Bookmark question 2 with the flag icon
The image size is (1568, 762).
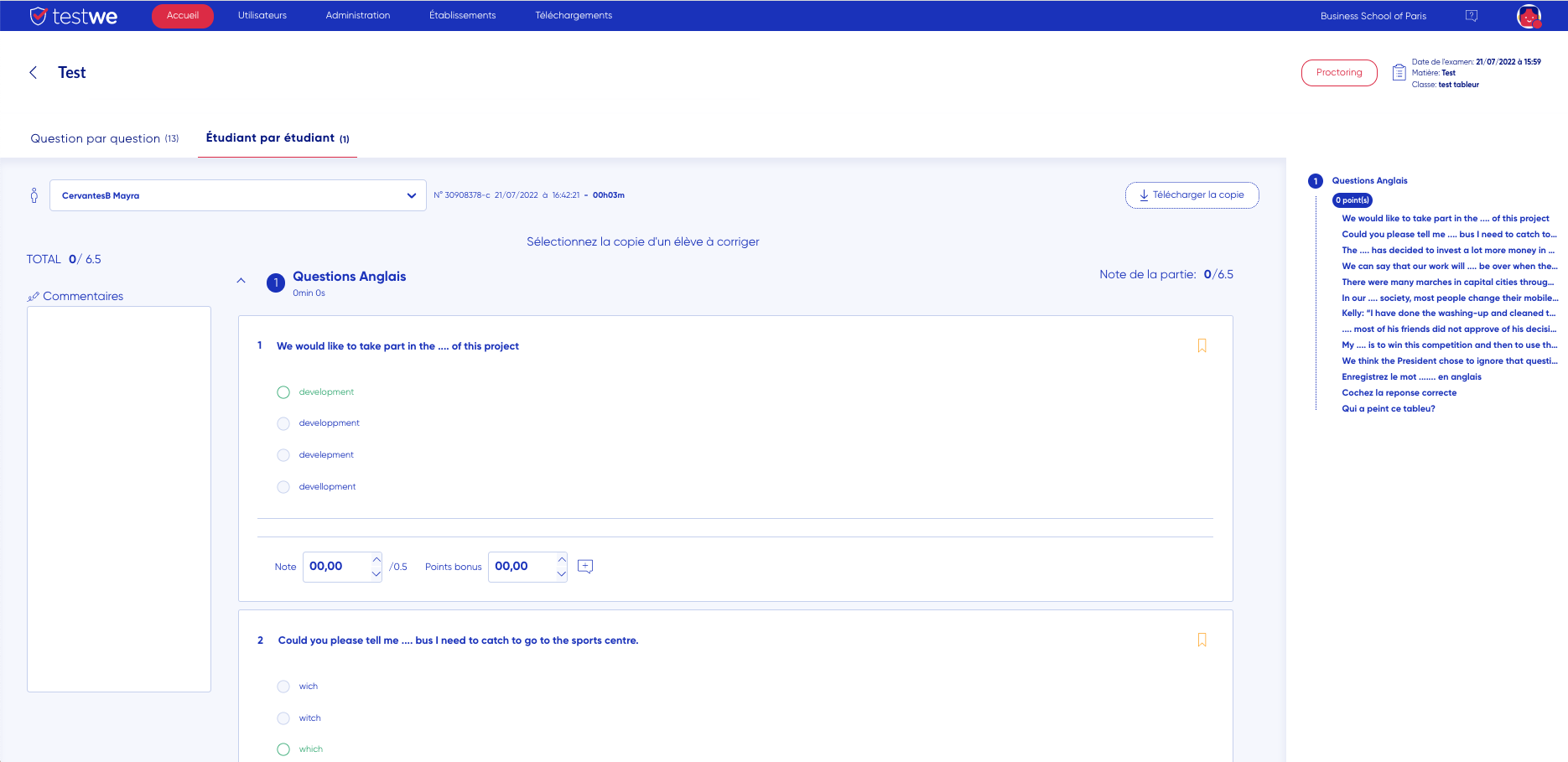pos(1202,640)
